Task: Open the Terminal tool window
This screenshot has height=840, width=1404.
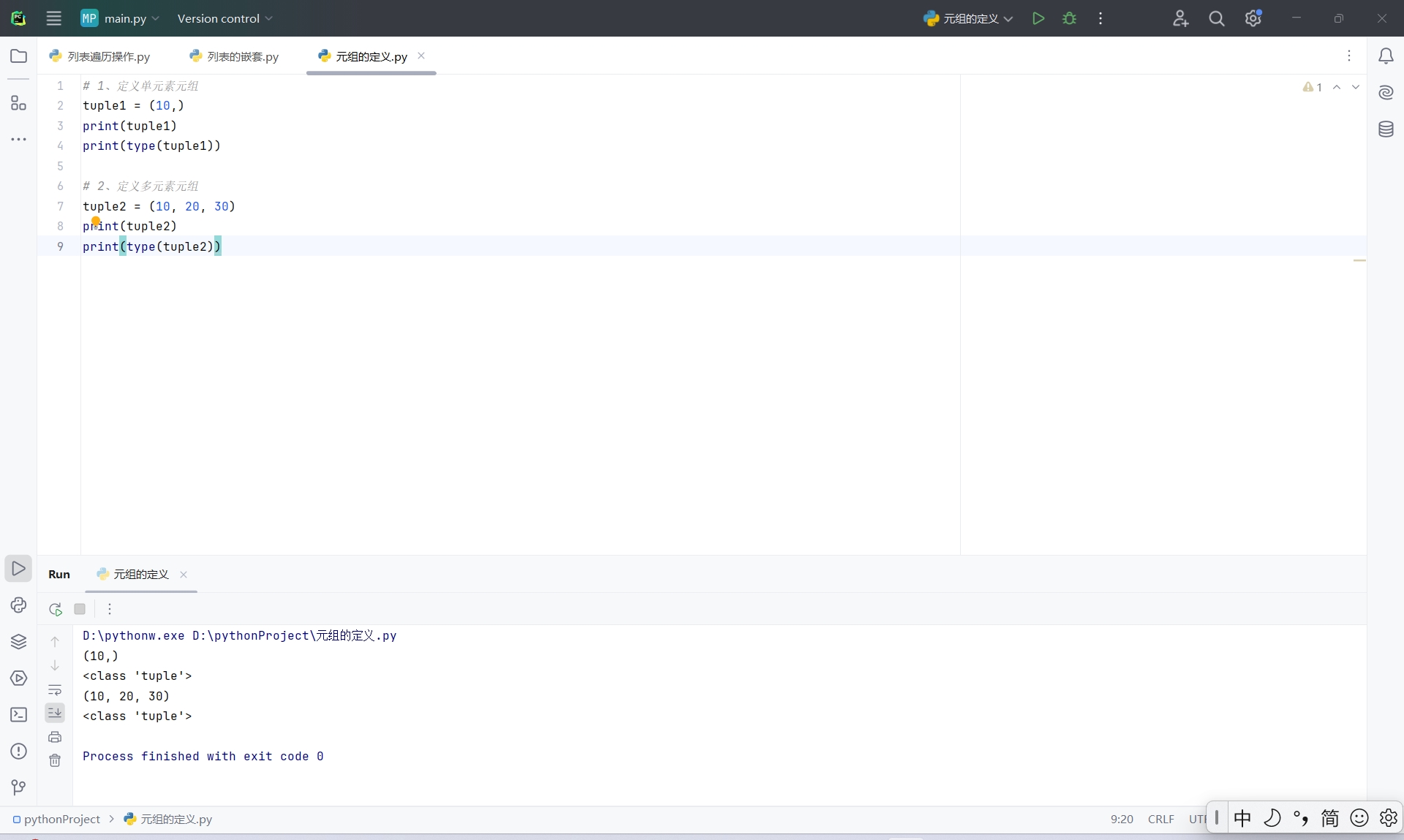Action: tap(18, 714)
